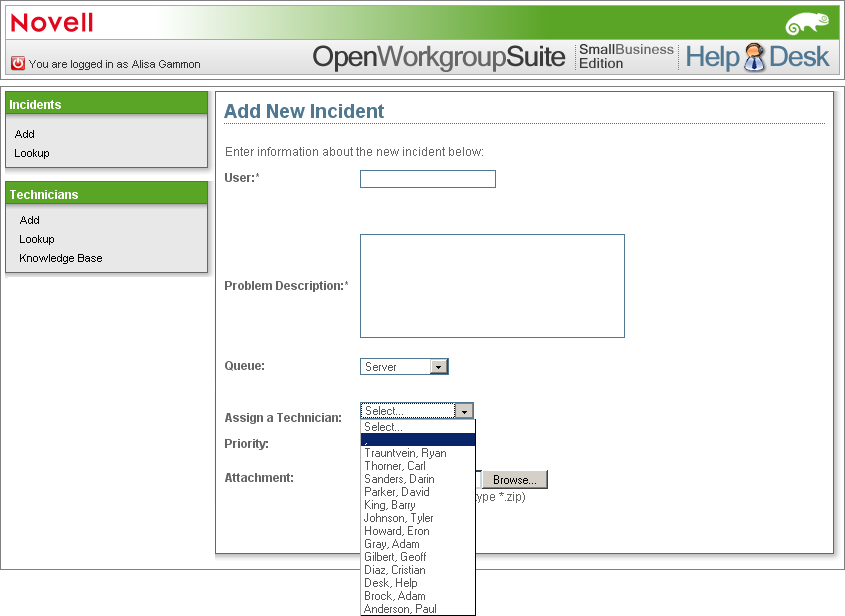Select Desk, Help in technician list
845x616 pixels.
tap(418, 583)
